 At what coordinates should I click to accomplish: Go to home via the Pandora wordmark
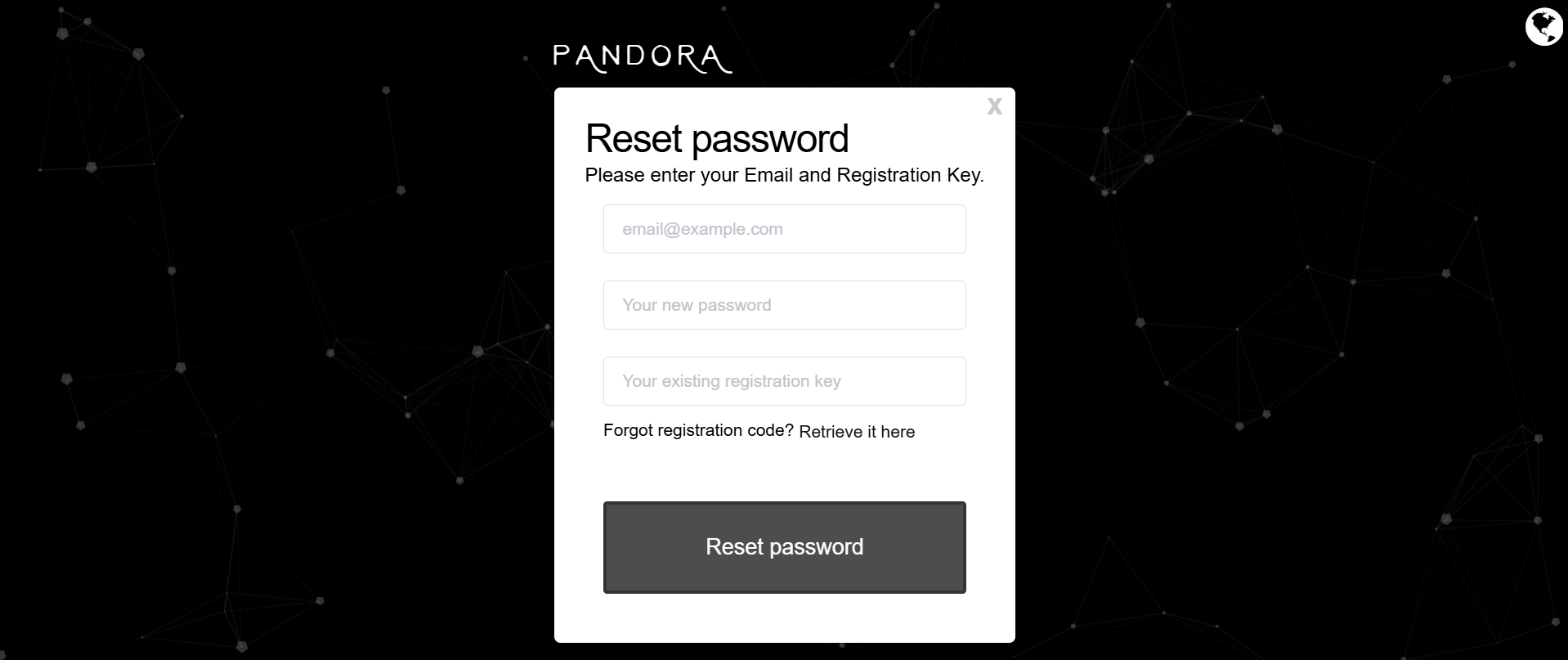point(642,58)
